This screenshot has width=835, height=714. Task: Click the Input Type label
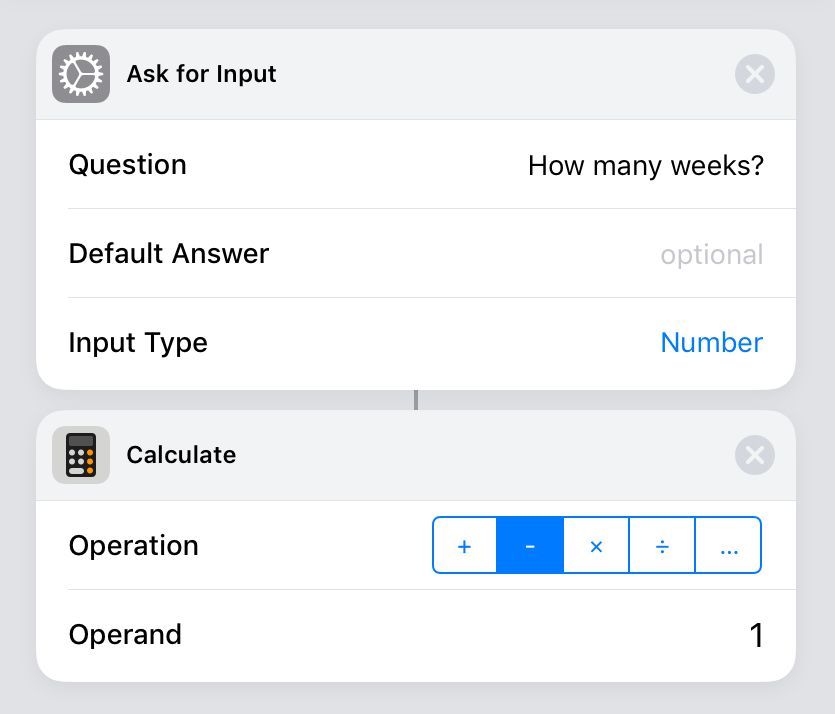coord(138,343)
